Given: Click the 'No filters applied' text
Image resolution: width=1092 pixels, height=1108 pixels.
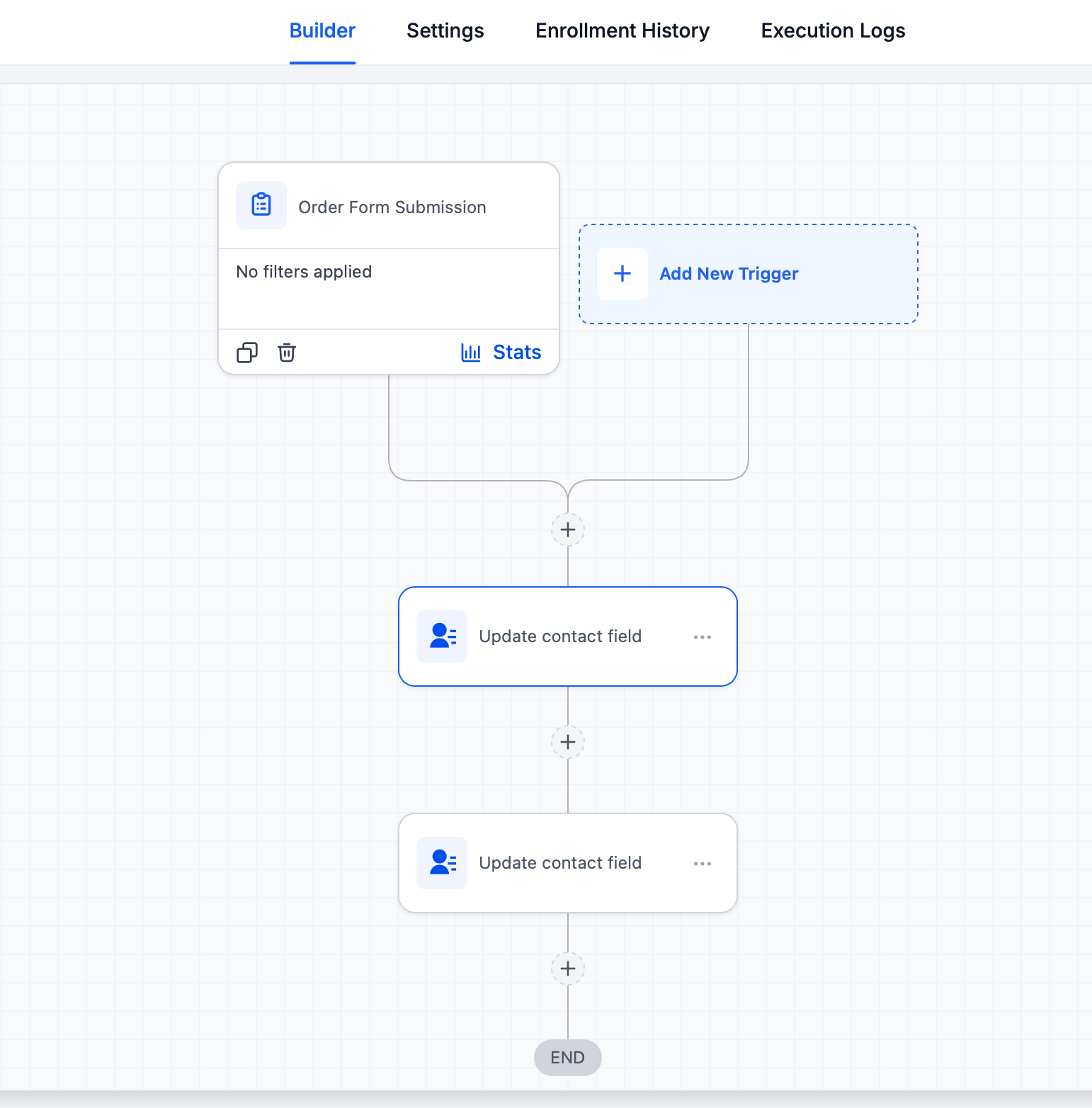Looking at the screenshot, I should 304,272.
